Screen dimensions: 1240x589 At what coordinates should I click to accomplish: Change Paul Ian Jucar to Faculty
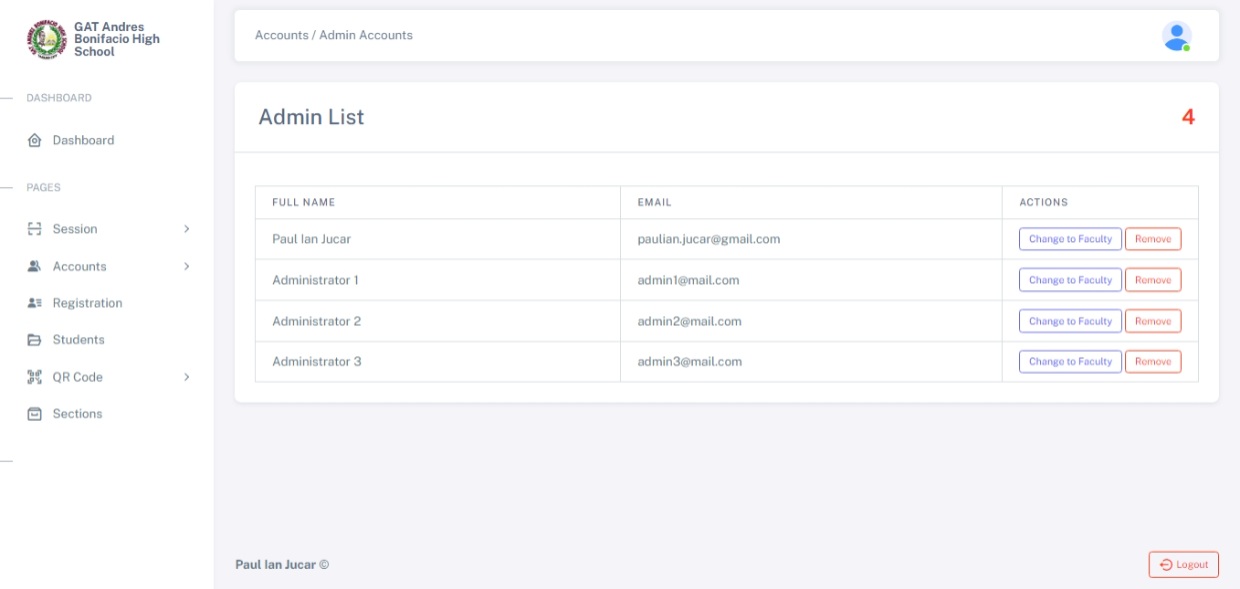pos(1070,239)
